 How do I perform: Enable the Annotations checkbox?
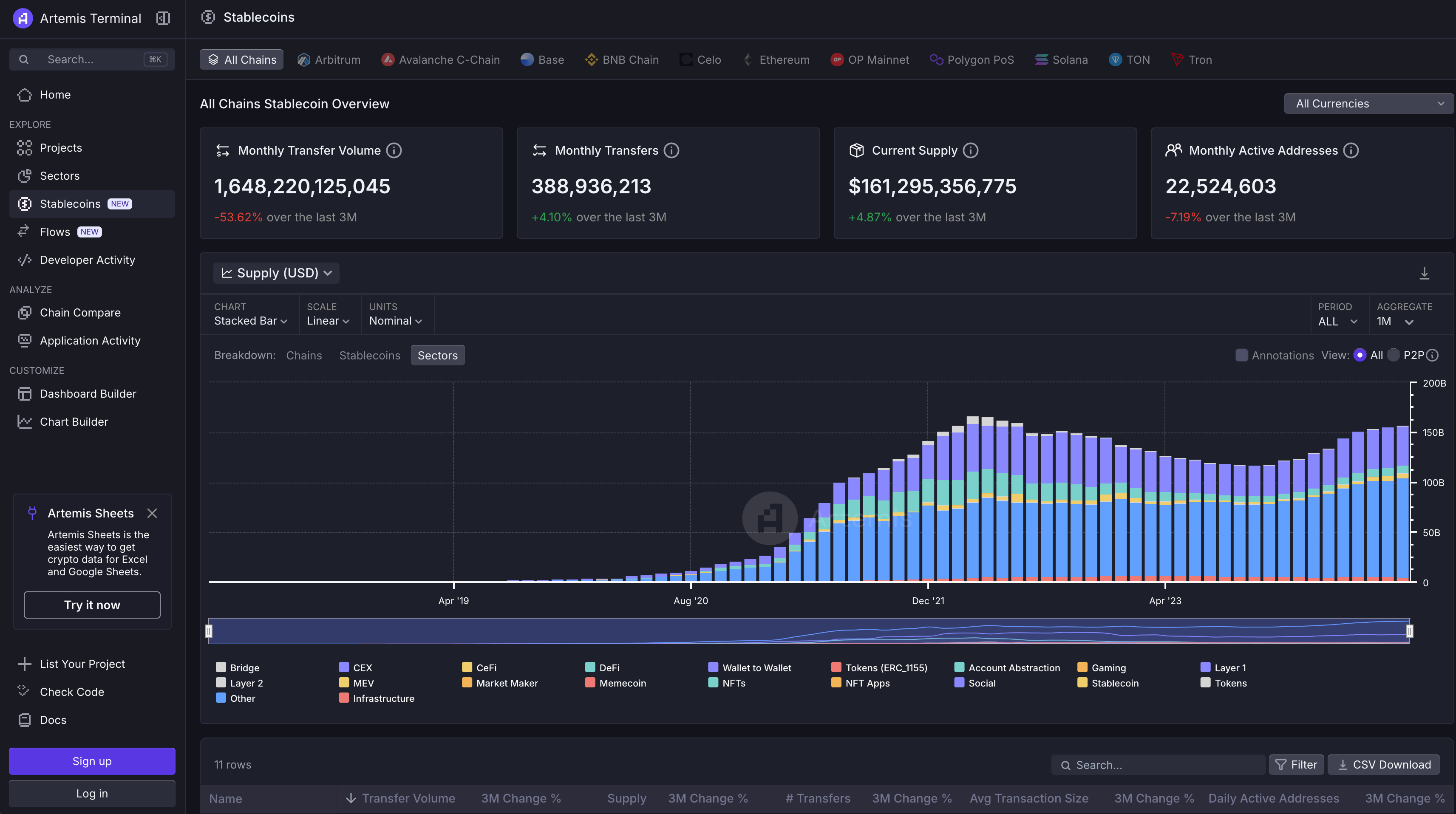[1241, 355]
